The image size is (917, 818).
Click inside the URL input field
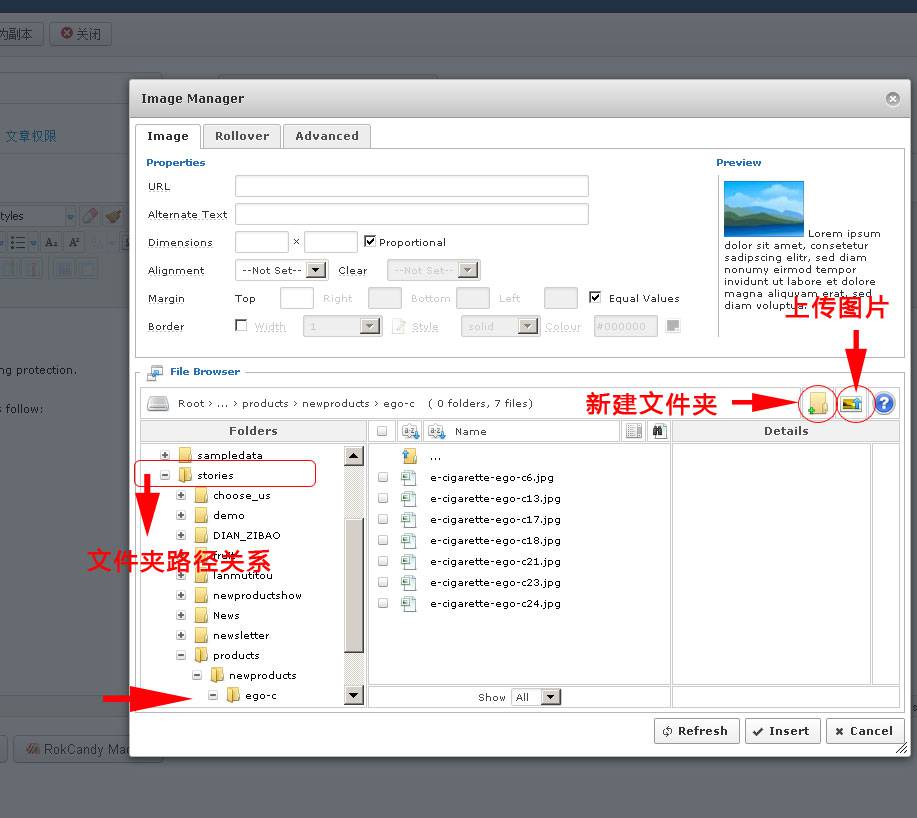(411, 185)
